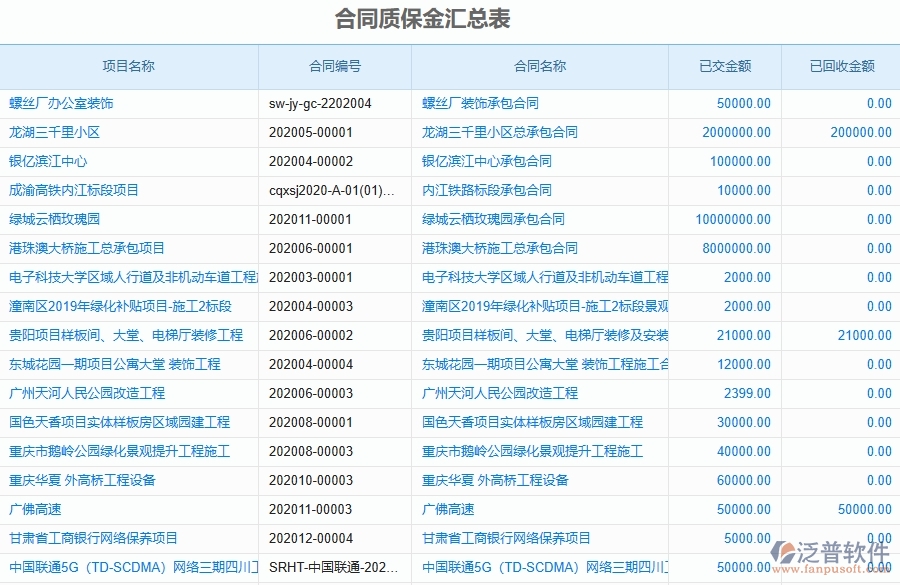The image size is (900, 585).
Task: Click the 项目名称 column header
Action: (129, 66)
